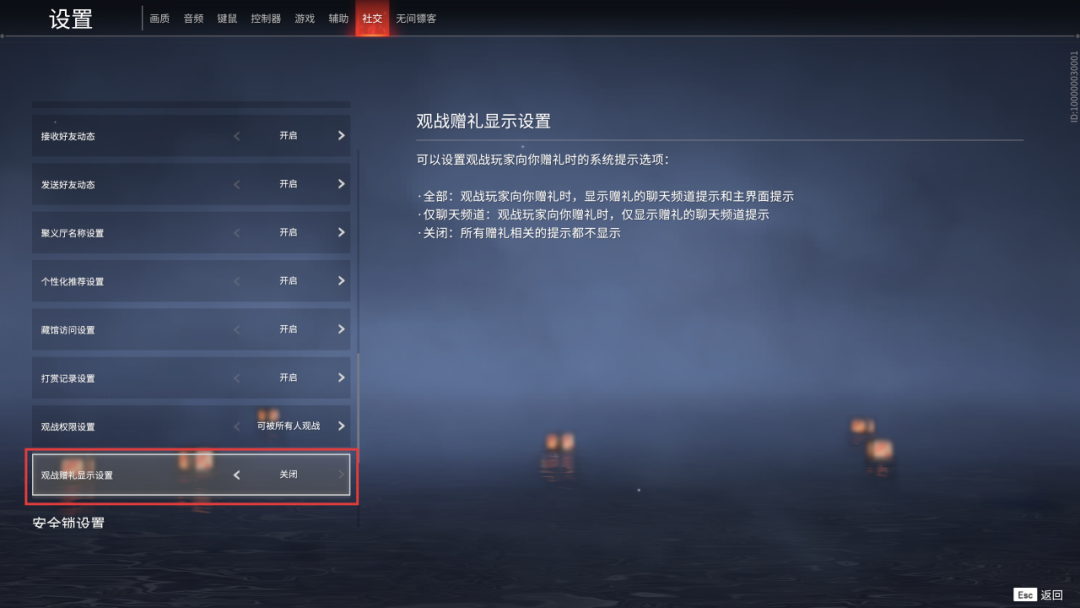1080x608 pixels.
Task: Click left arrow for 观战权限设置
Action: click(237, 426)
